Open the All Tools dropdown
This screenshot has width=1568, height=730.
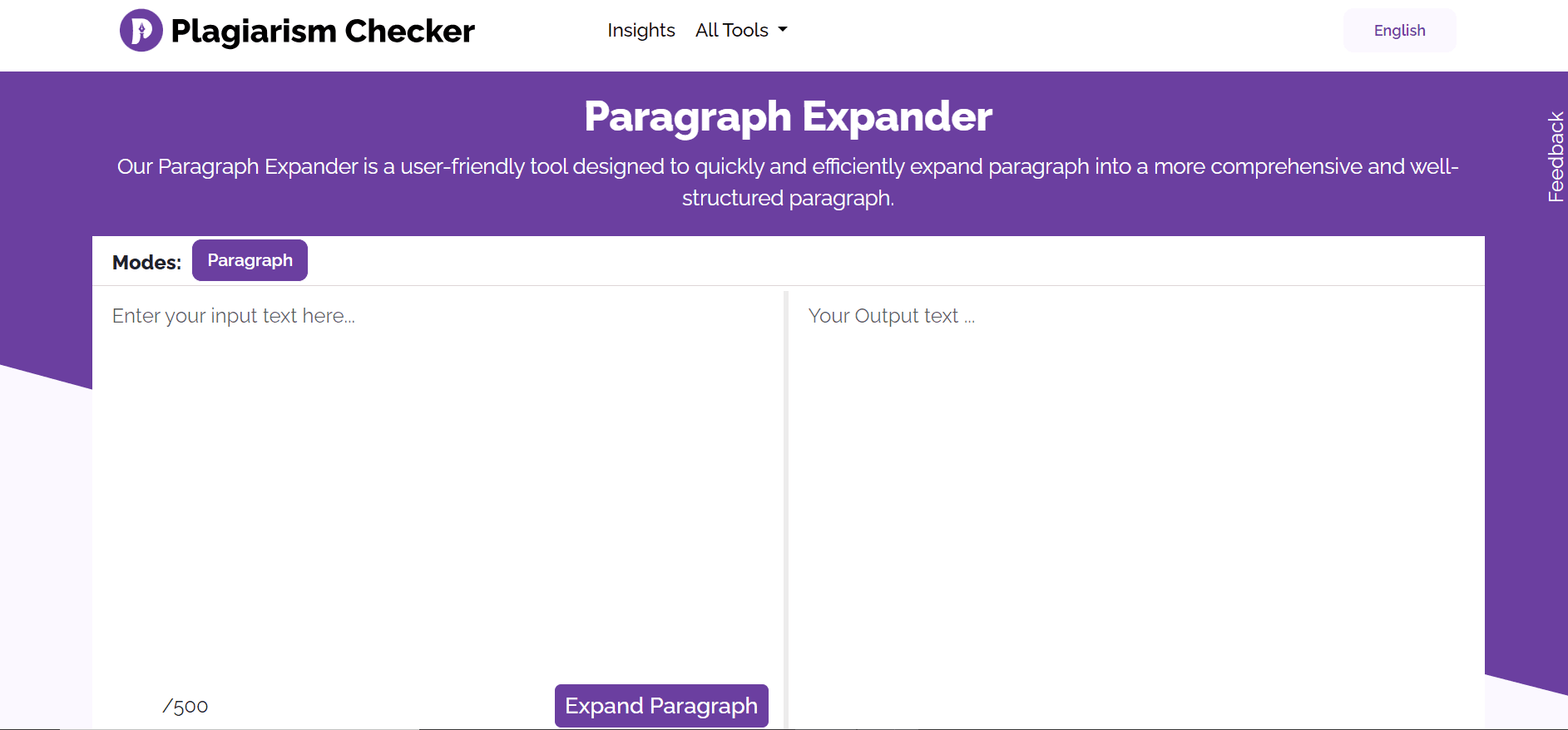click(739, 30)
